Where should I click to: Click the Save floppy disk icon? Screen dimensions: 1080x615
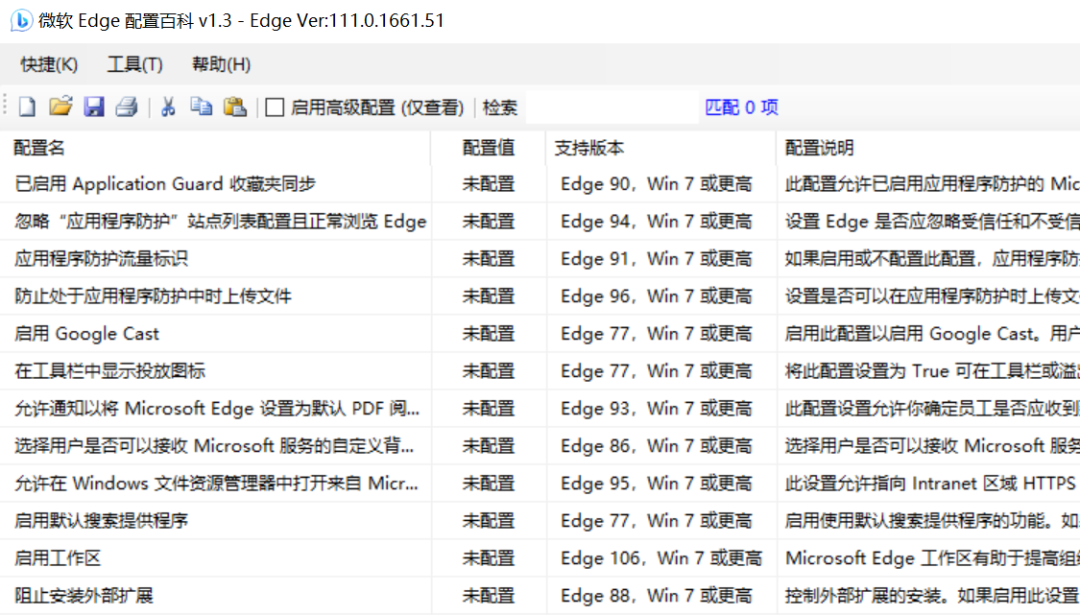click(x=94, y=107)
